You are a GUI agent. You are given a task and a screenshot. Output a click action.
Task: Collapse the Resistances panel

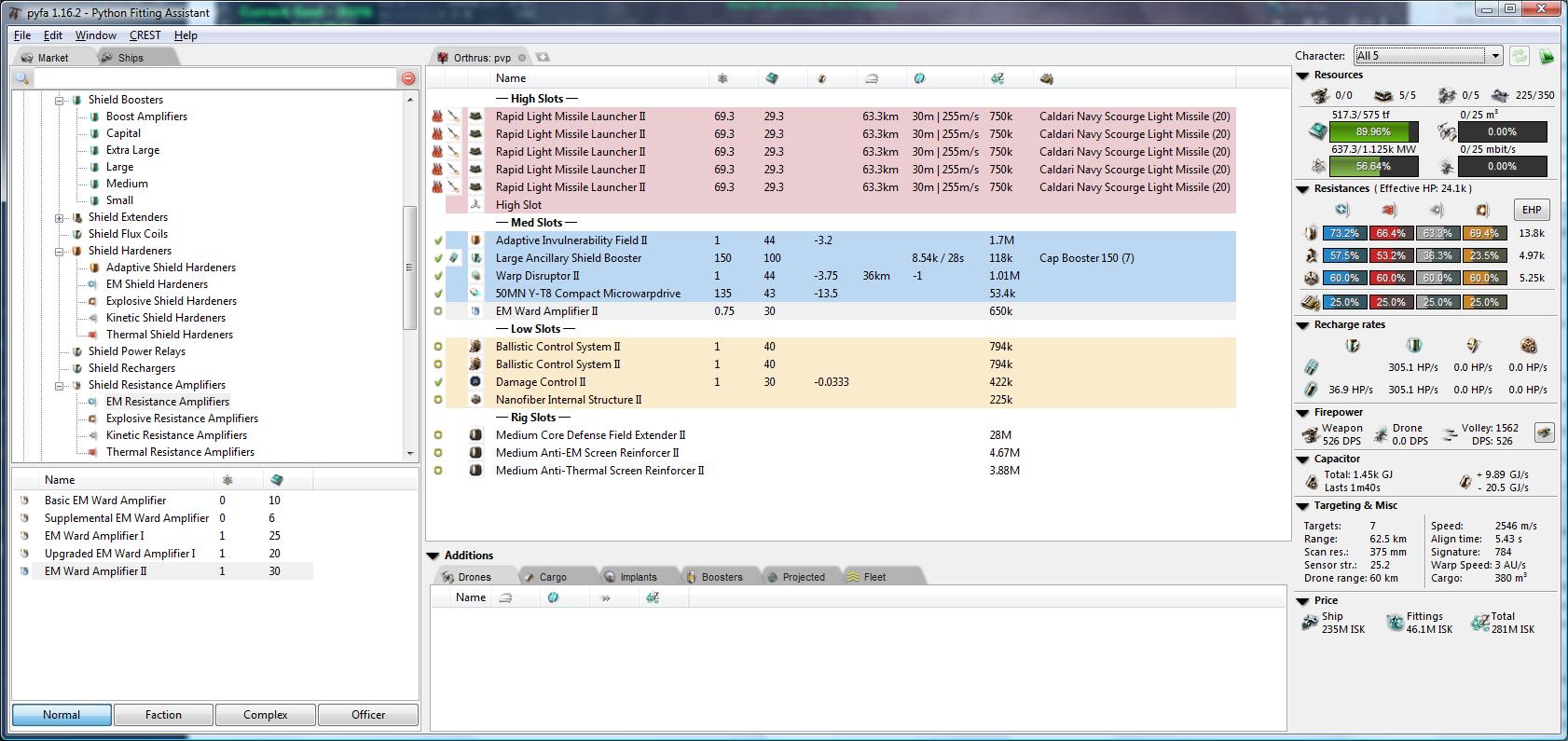[1303, 189]
